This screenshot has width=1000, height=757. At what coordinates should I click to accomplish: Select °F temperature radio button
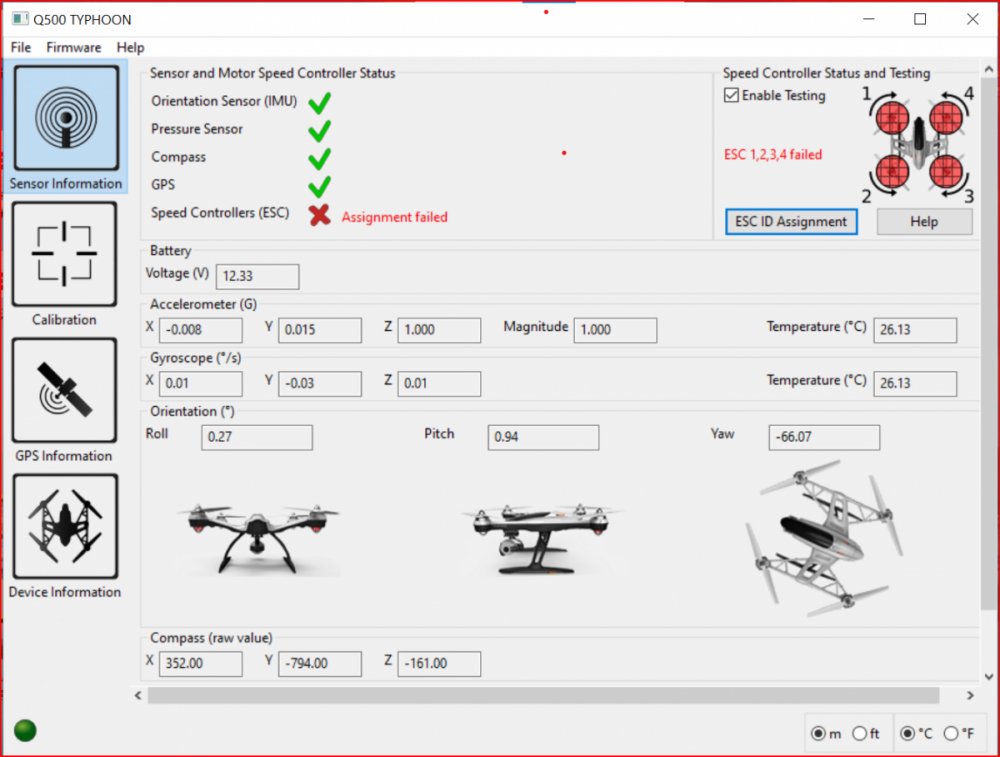(x=951, y=733)
